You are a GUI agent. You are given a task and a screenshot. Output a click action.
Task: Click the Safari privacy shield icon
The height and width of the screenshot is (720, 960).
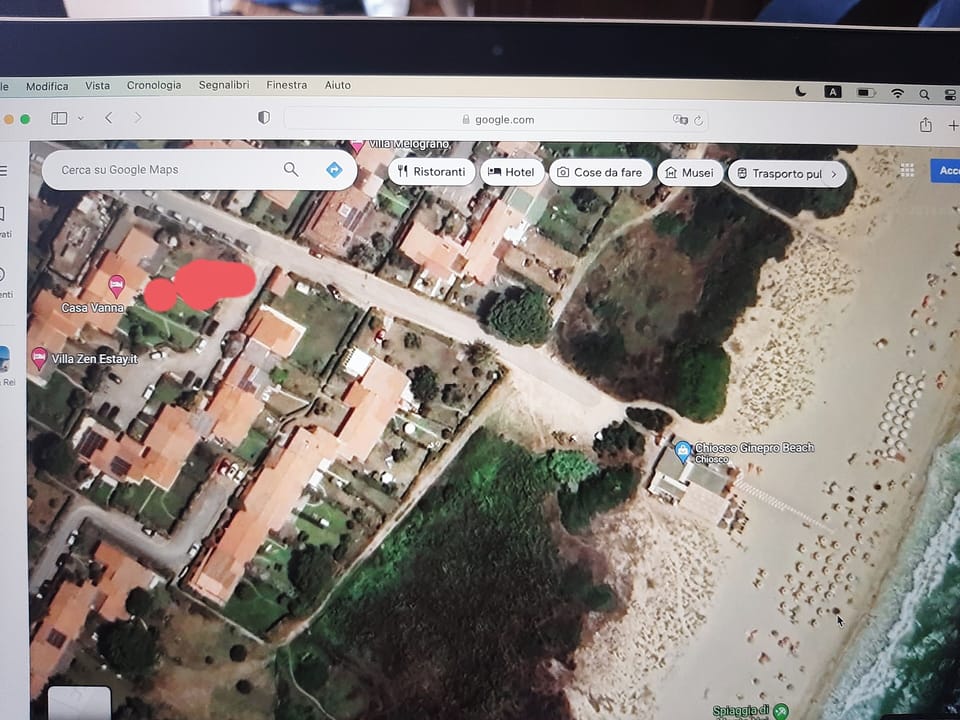click(x=264, y=118)
